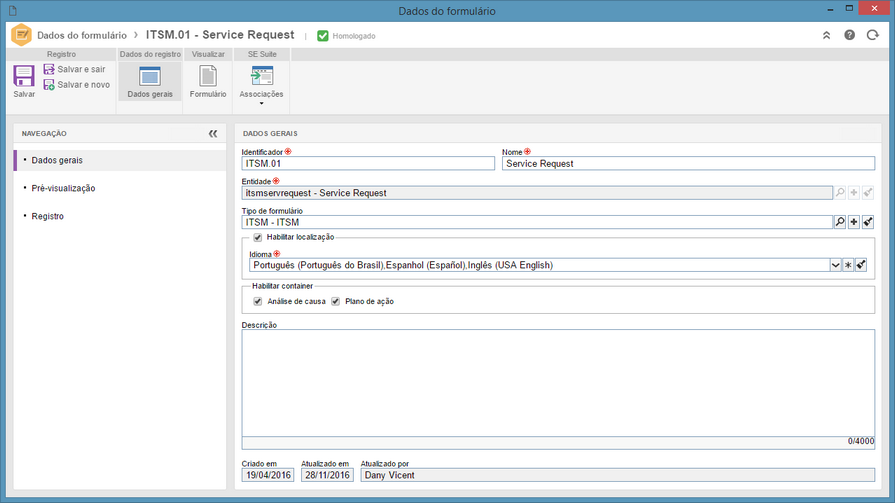Click inside the Descrição text area

558,383
